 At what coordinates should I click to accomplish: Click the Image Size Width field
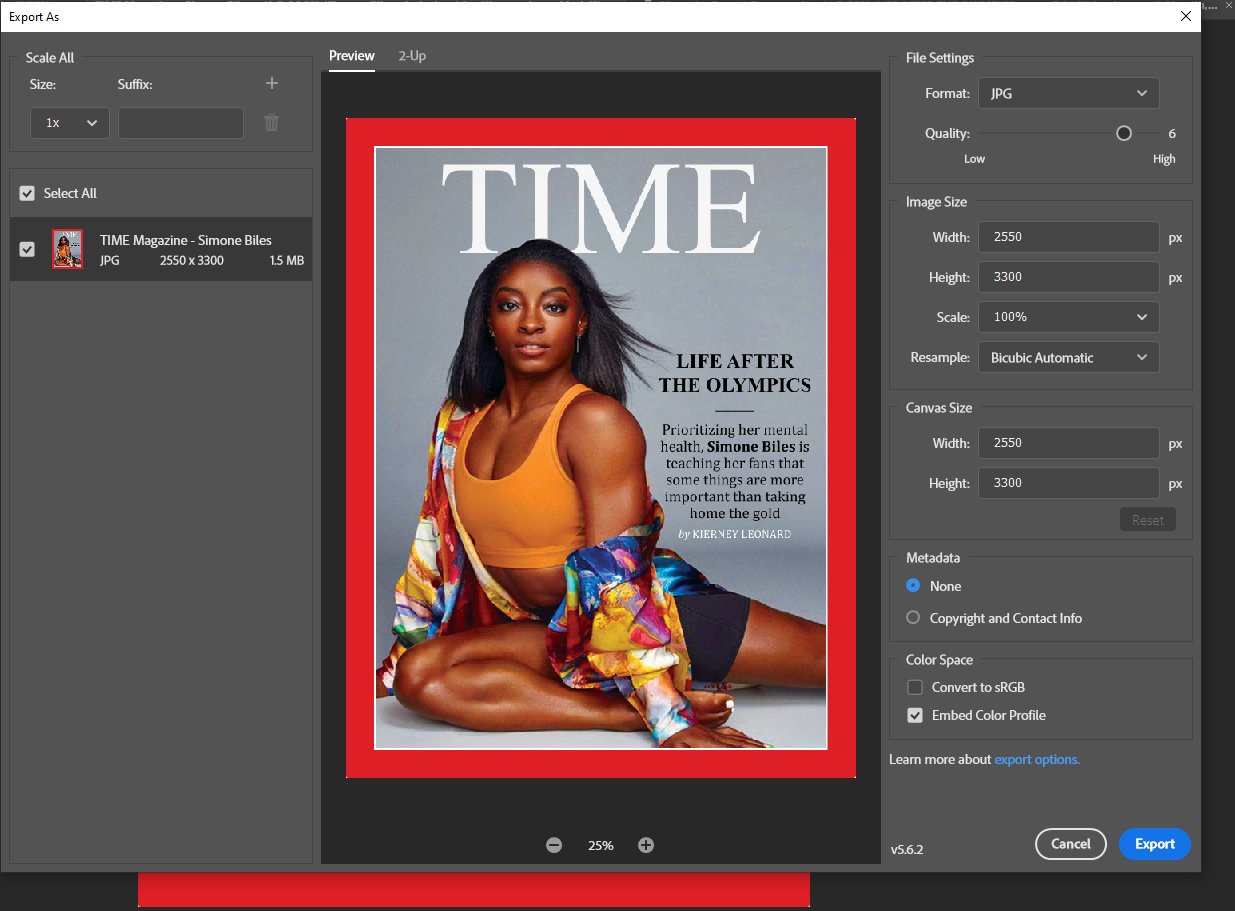coord(1069,237)
